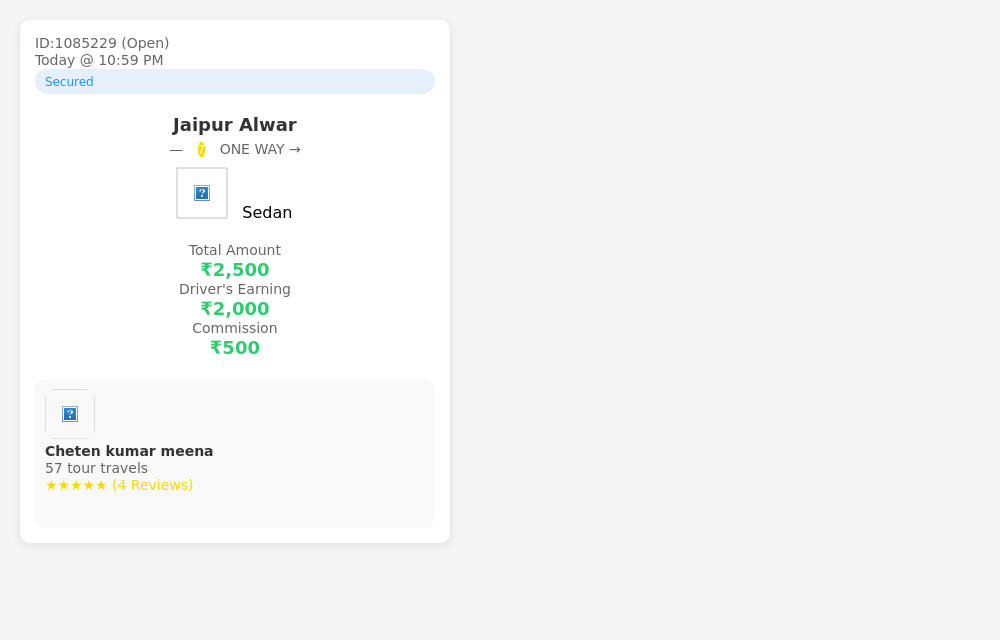The image size is (1000, 640).
Task: Click the Secured status badge
Action: click(x=235, y=82)
